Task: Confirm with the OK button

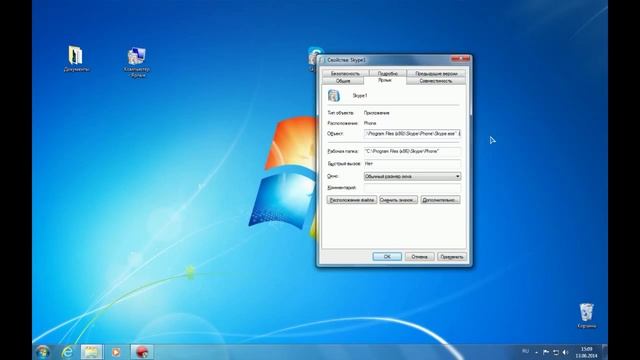Action: tap(387, 257)
